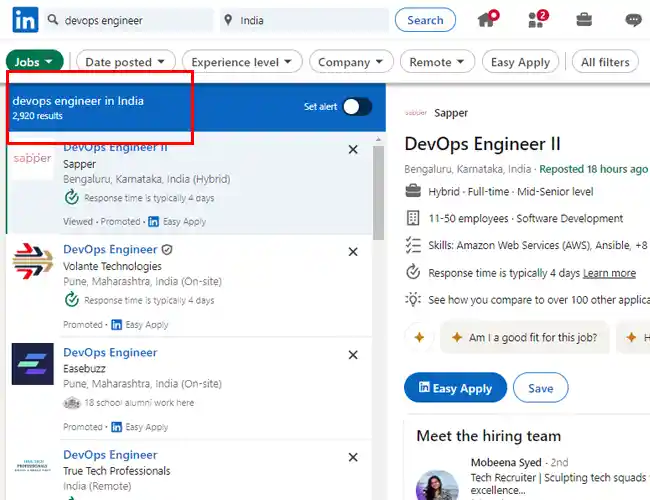Viewport: 650px width, 500px height.
Task: Click LinkedIn Easy Apply icon on Sapper card
Action: coord(153,222)
